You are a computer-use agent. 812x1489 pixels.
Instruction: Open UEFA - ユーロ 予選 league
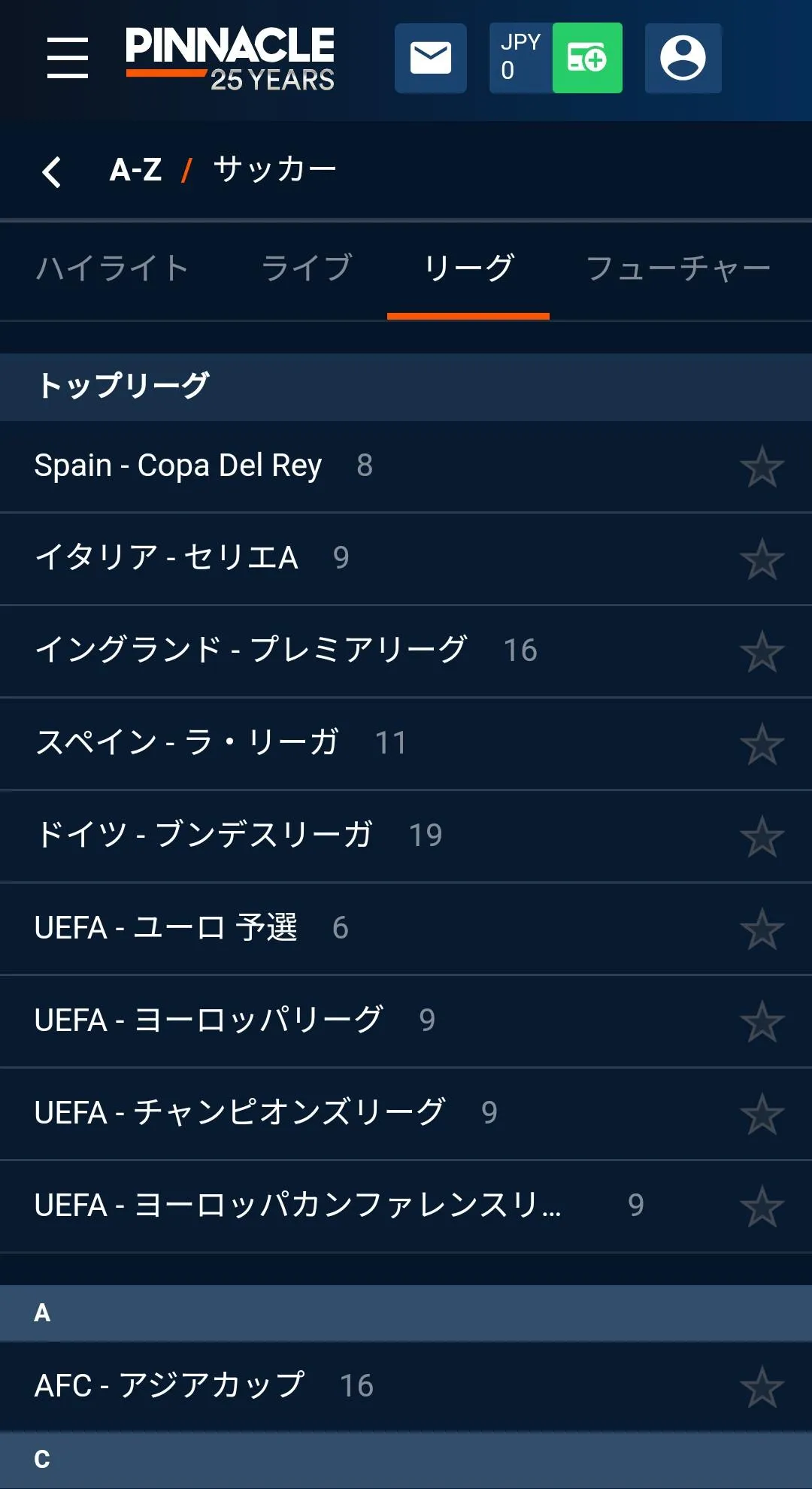click(166, 928)
